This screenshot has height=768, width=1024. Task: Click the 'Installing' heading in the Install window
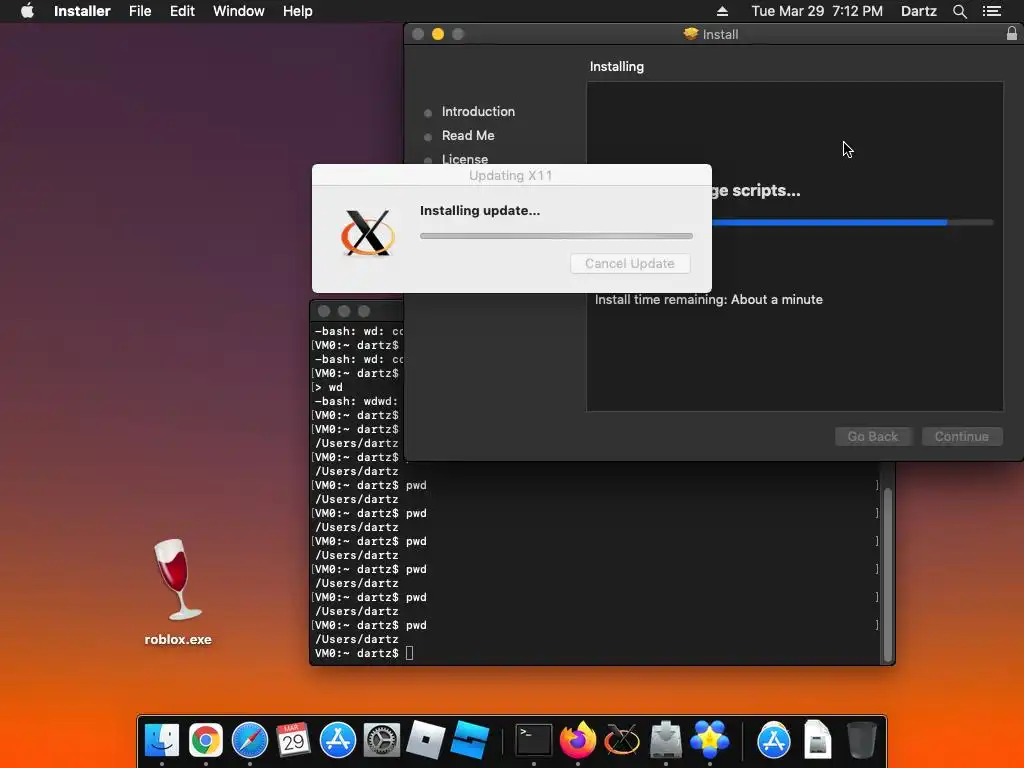point(616,67)
